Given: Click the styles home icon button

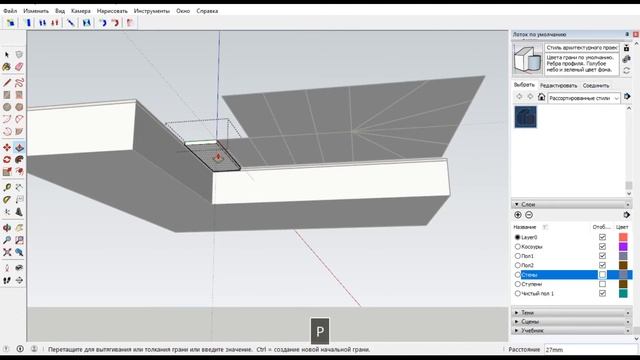Looking at the screenshot, I should click(x=541, y=97).
